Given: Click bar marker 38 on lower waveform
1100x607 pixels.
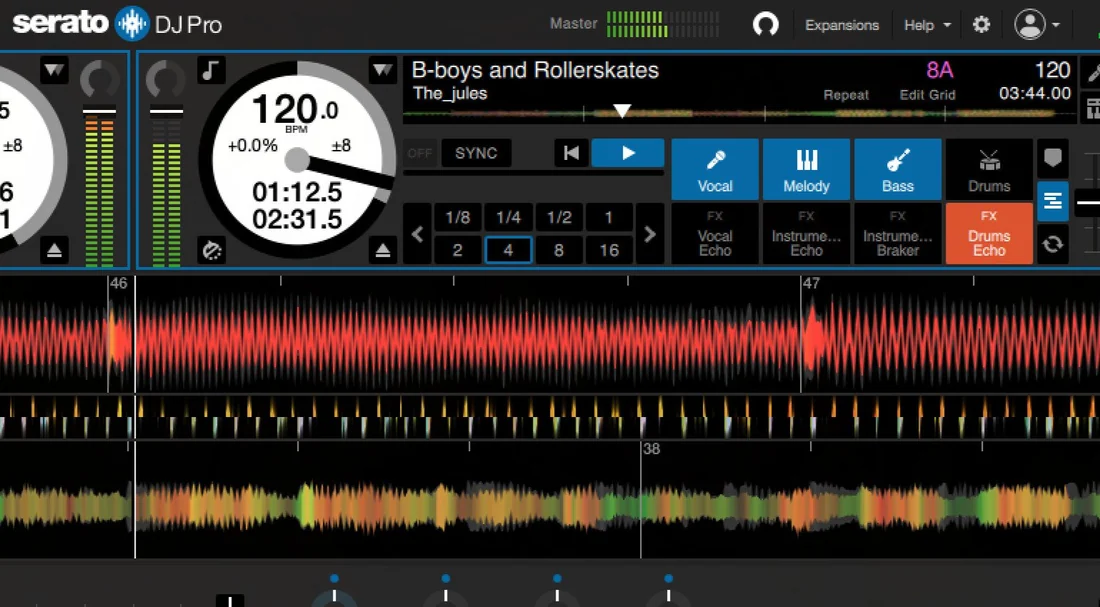Looking at the screenshot, I should click(x=651, y=449).
